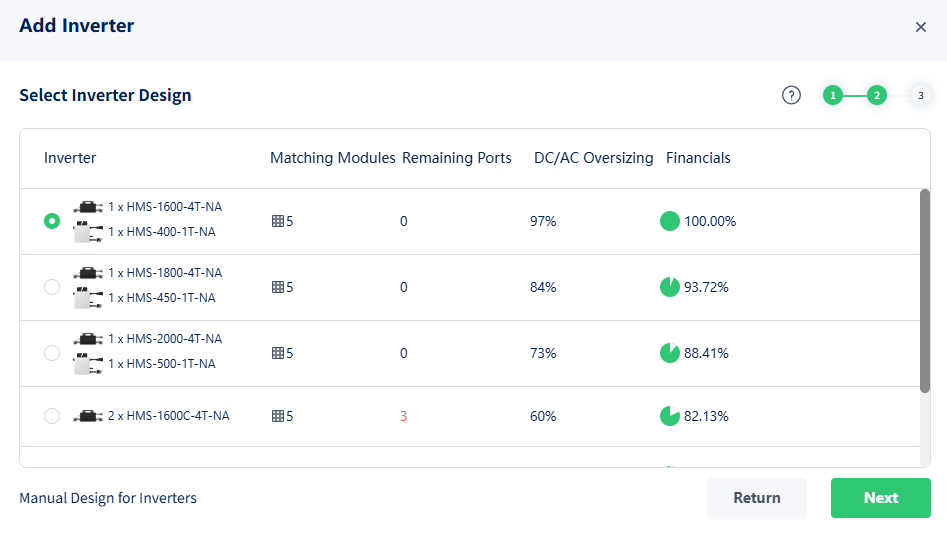Click HMS-400-1T-NA inverter device icon
The height and width of the screenshot is (536, 947).
pos(88,232)
